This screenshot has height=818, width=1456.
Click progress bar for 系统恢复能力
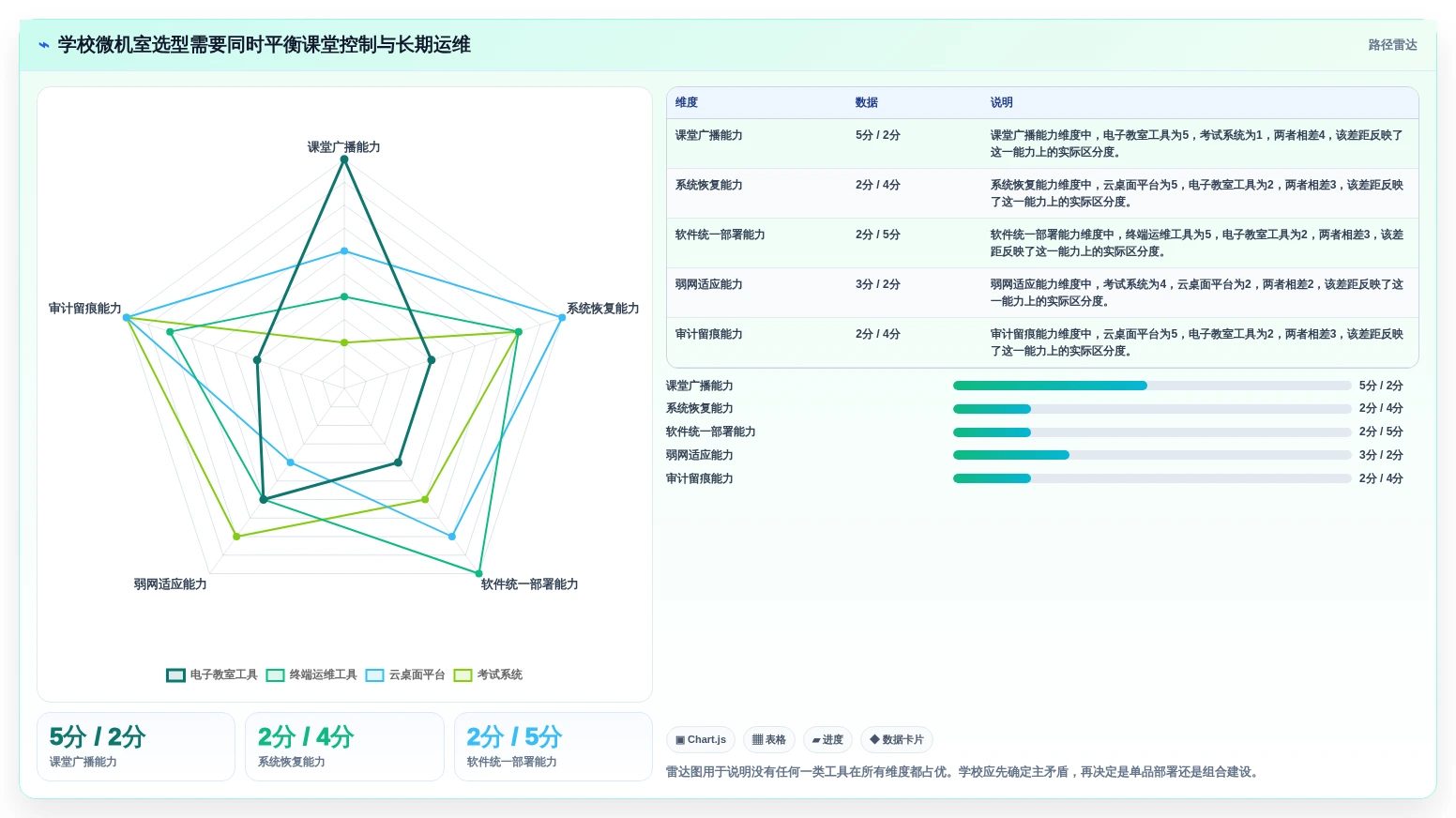(x=1152, y=409)
